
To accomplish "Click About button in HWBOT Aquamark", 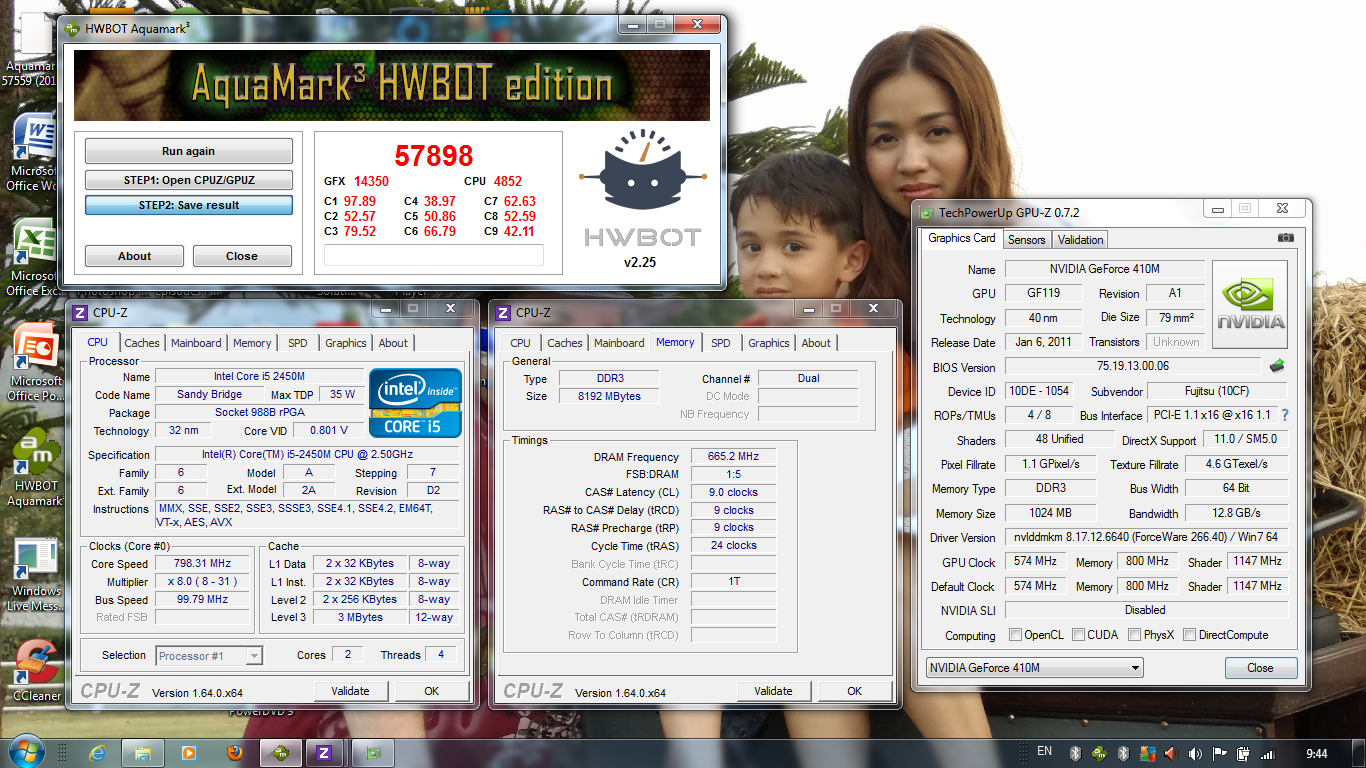I will (134, 256).
